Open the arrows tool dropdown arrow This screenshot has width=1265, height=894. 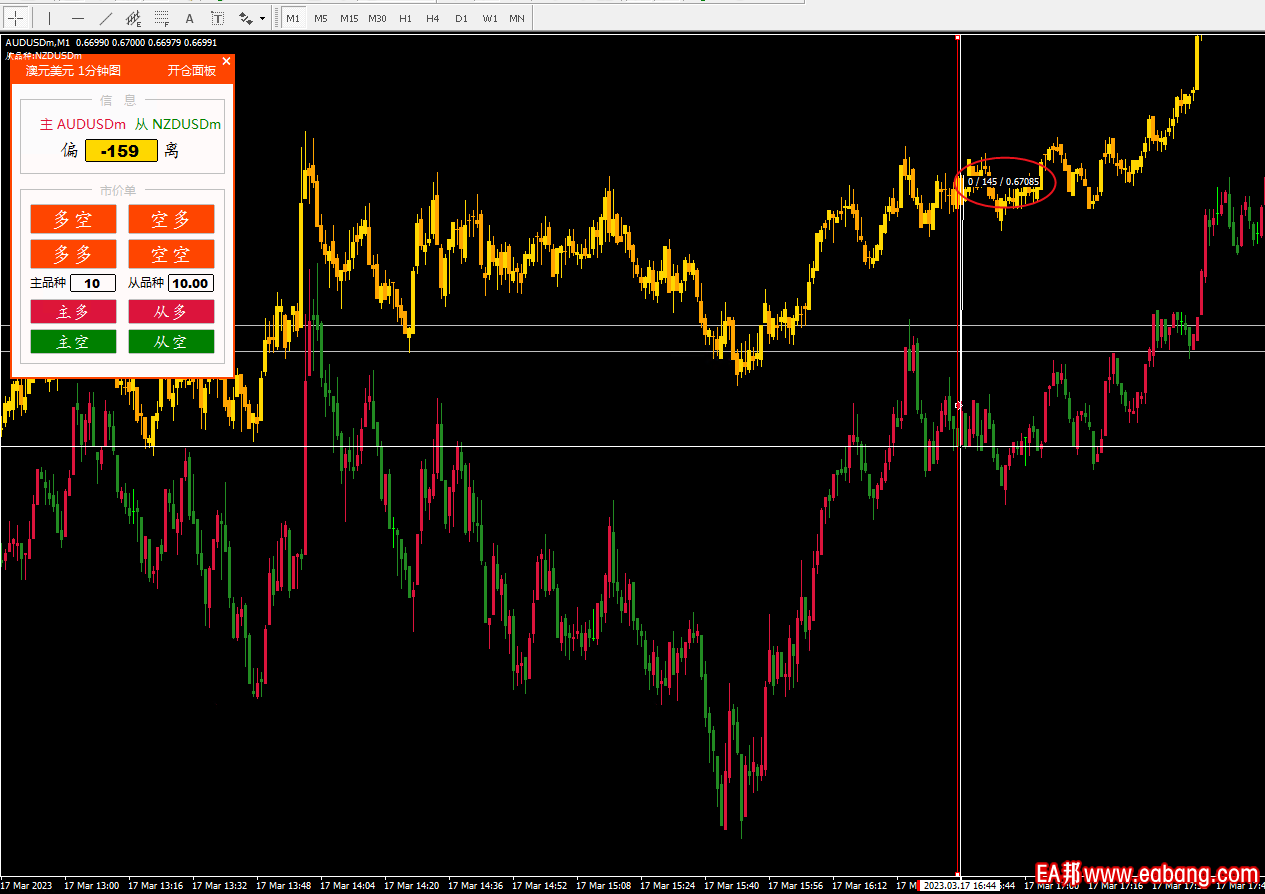pyautogui.click(x=263, y=18)
